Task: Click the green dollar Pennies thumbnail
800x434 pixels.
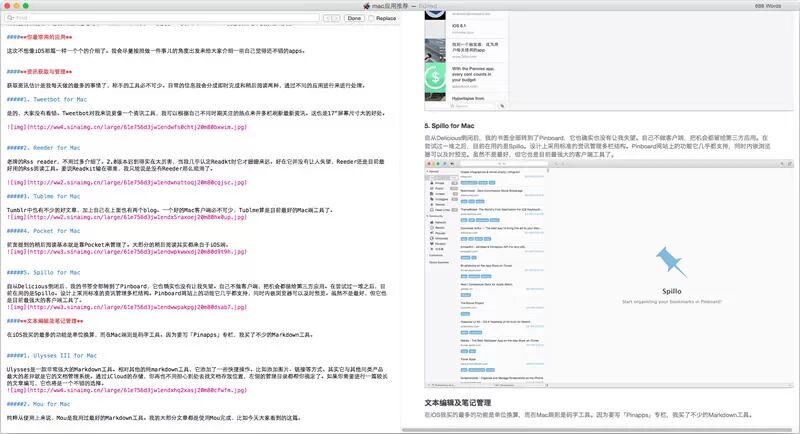Action: (435, 77)
